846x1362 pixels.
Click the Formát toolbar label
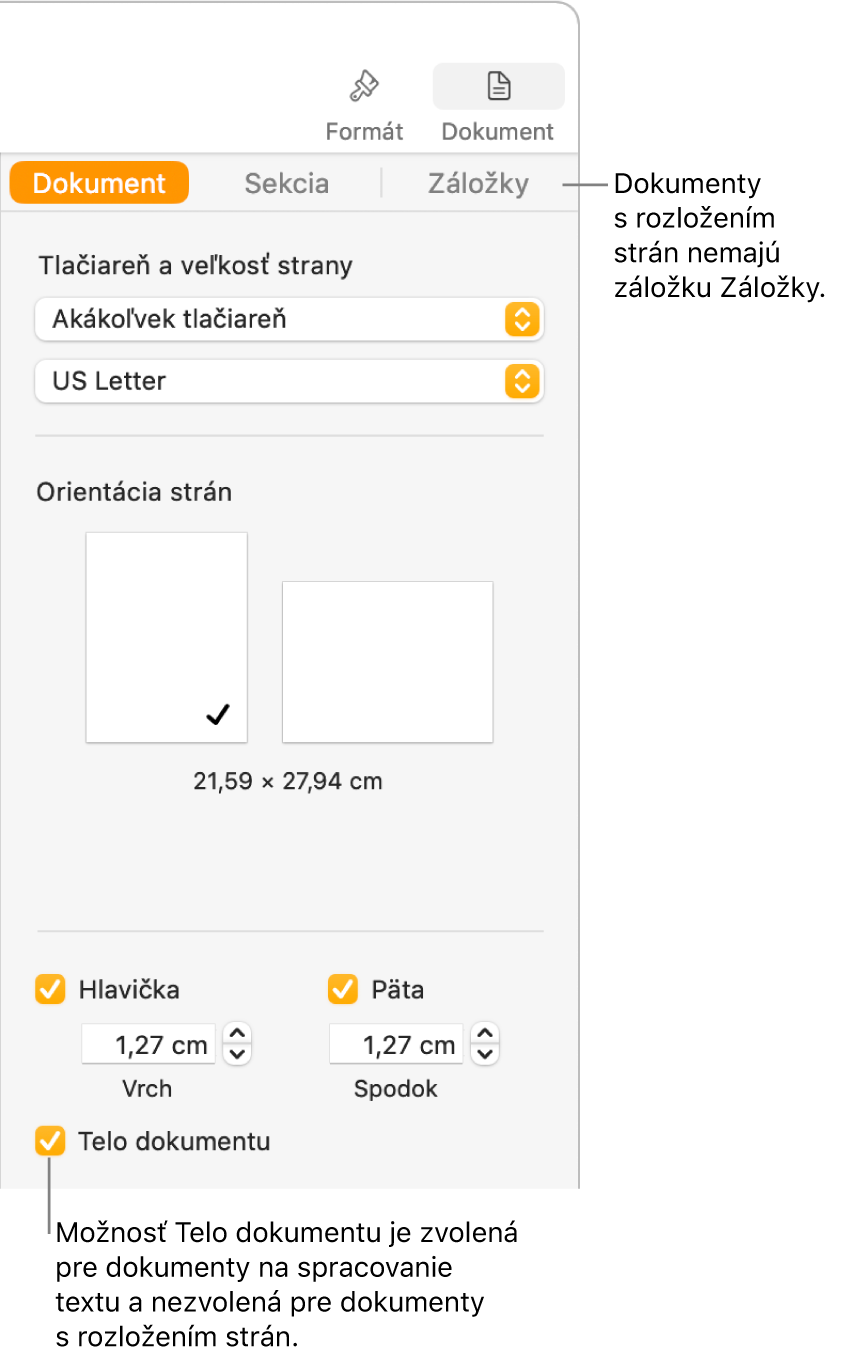click(364, 132)
